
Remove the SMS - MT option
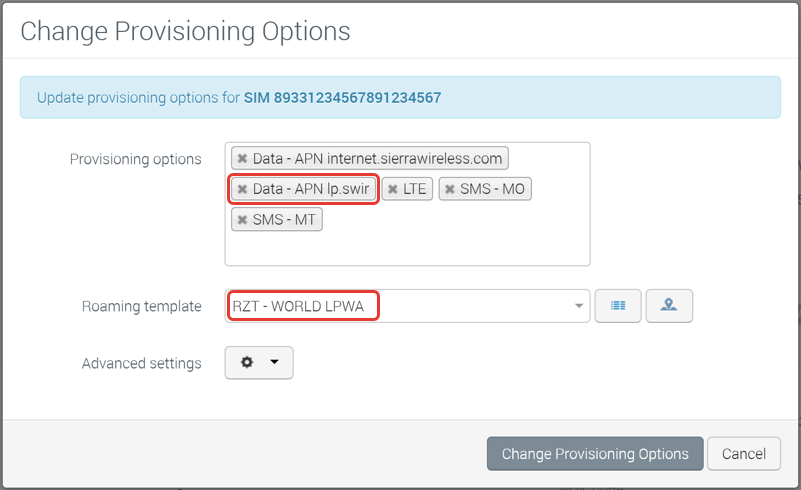tap(243, 220)
